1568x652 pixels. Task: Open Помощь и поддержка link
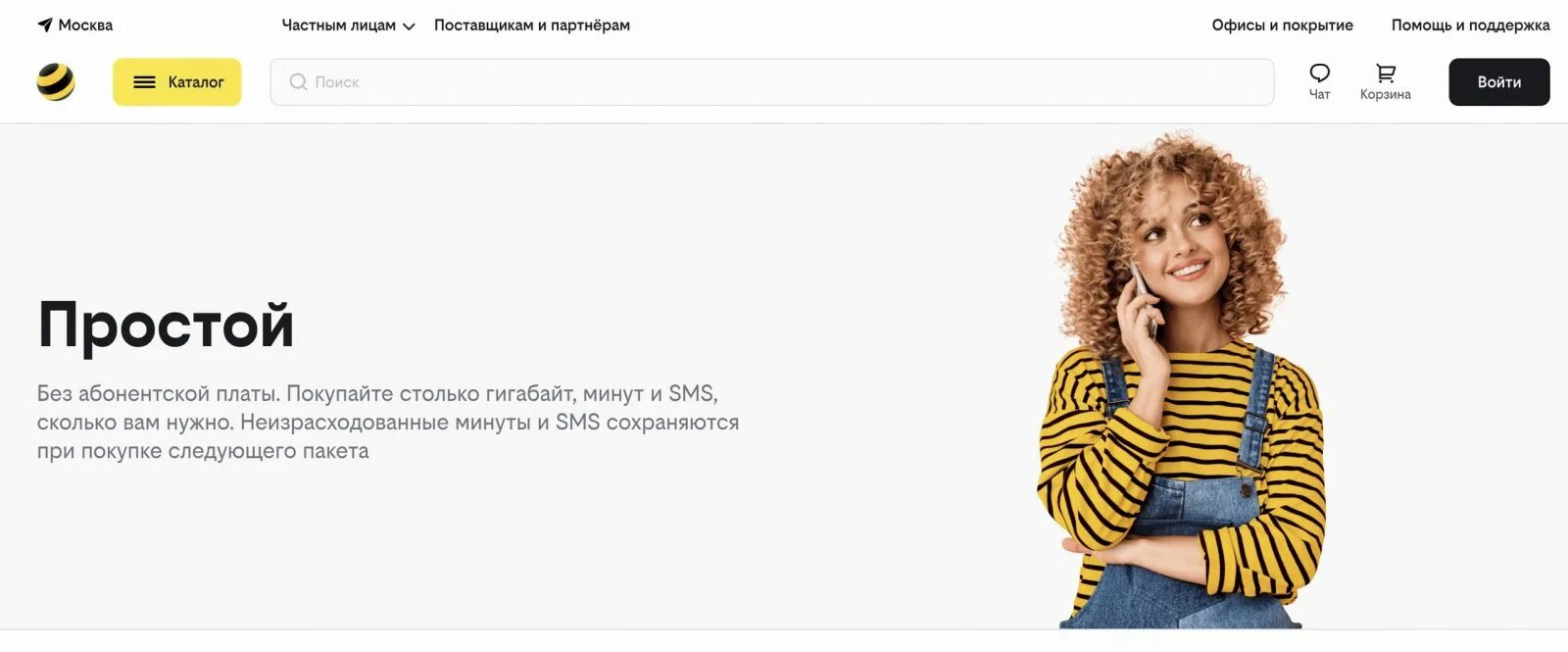(x=1470, y=25)
